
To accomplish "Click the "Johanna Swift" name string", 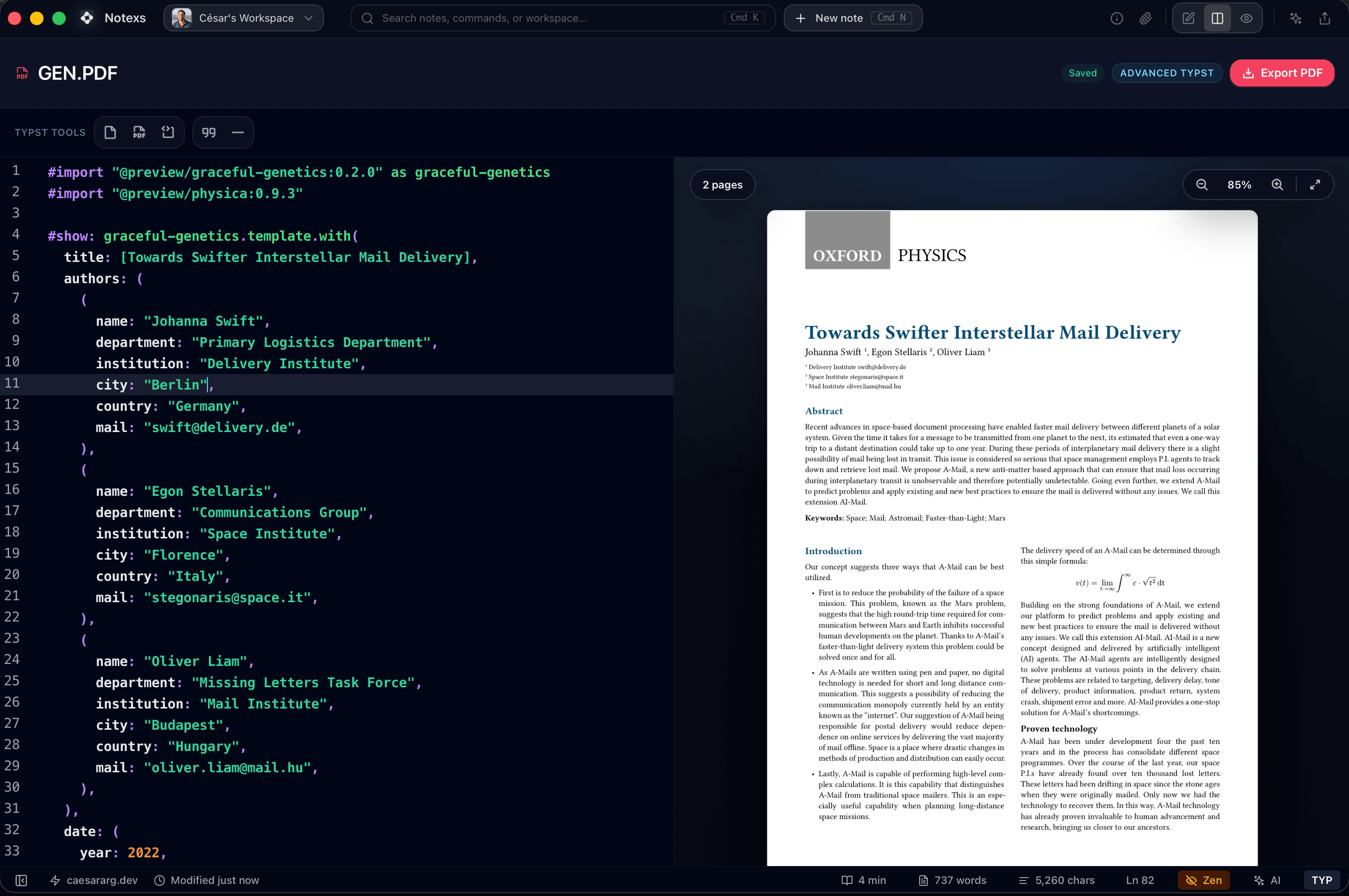I will point(203,321).
